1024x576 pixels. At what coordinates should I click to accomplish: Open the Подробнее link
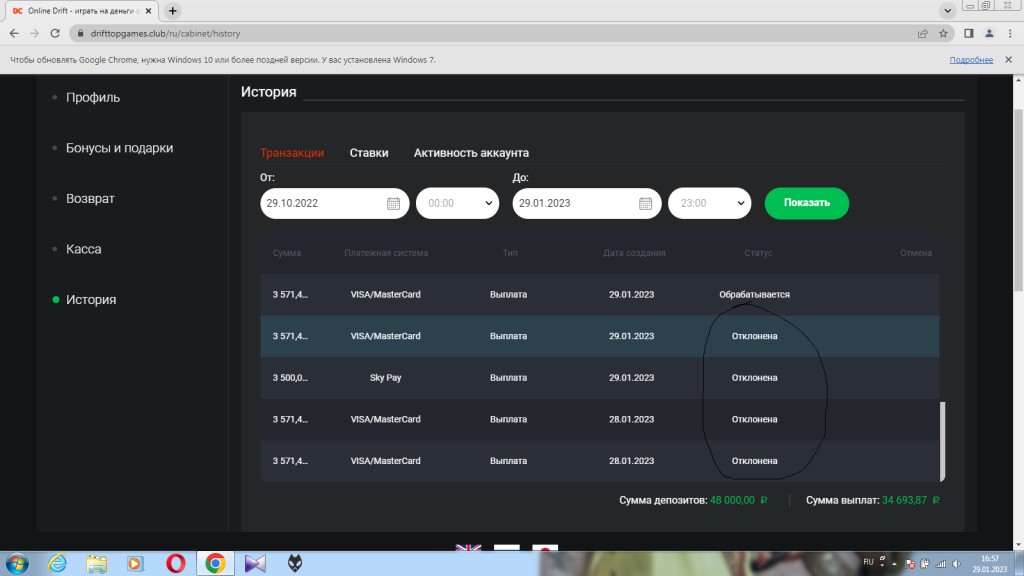pos(971,59)
